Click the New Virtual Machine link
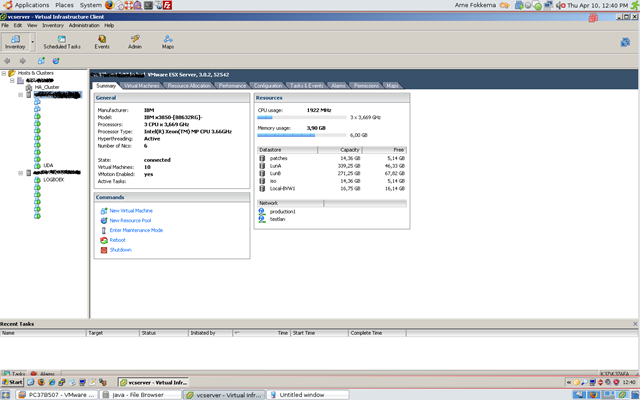 pyautogui.click(x=130, y=211)
